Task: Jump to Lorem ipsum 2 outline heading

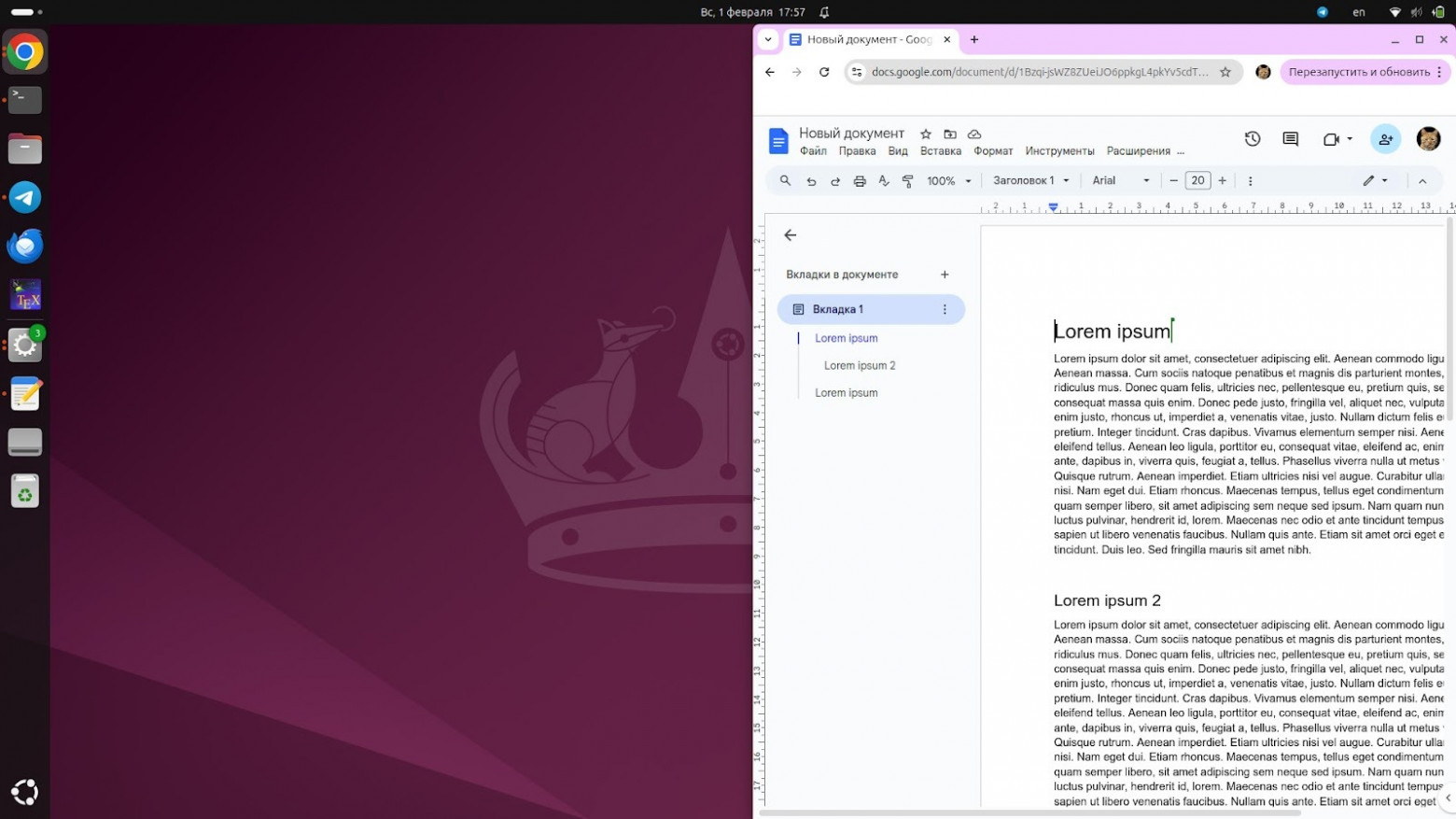Action: tap(860, 365)
